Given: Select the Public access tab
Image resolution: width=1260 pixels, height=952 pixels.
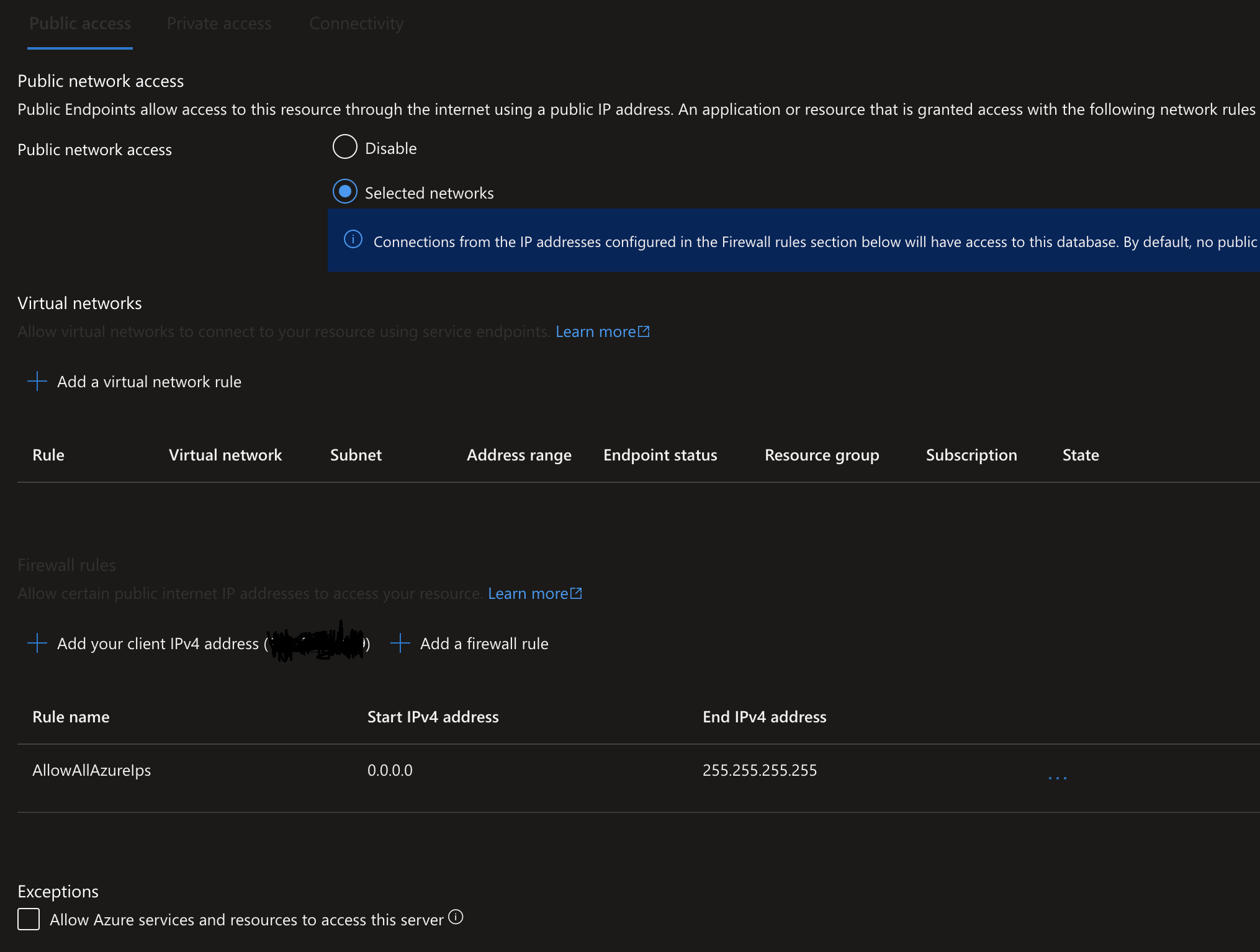Looking at the screenshot, I should point(79,23).
